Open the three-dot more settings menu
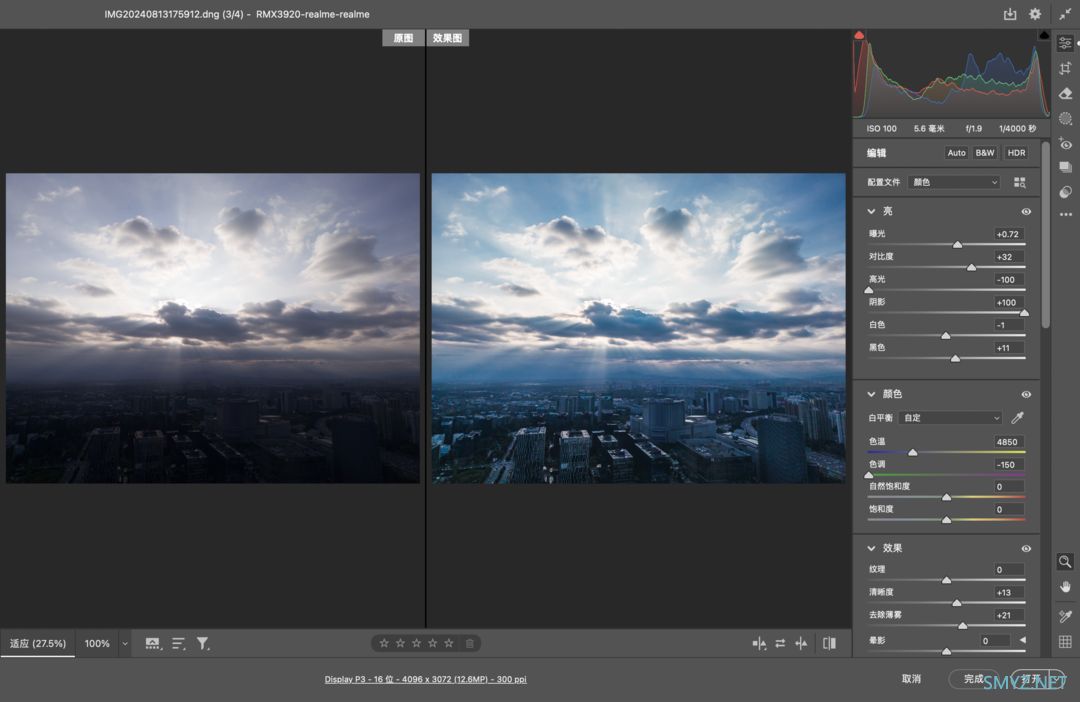This screenshot has height=702, width=1080. [1066, 215]
